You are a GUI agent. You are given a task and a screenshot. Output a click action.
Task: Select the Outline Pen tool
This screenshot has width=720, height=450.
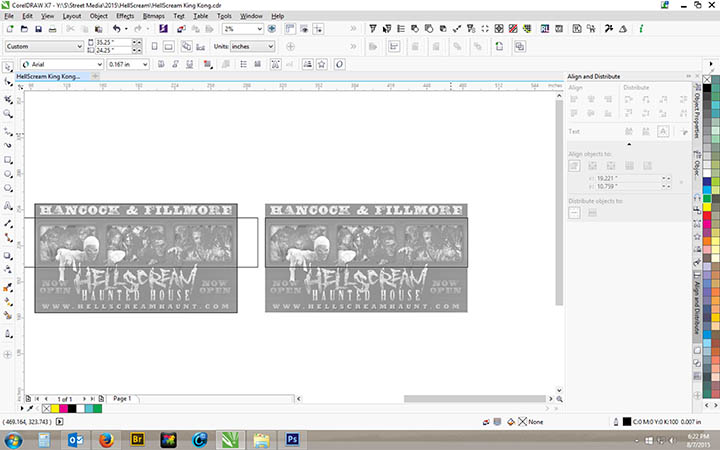pos(8,334)
